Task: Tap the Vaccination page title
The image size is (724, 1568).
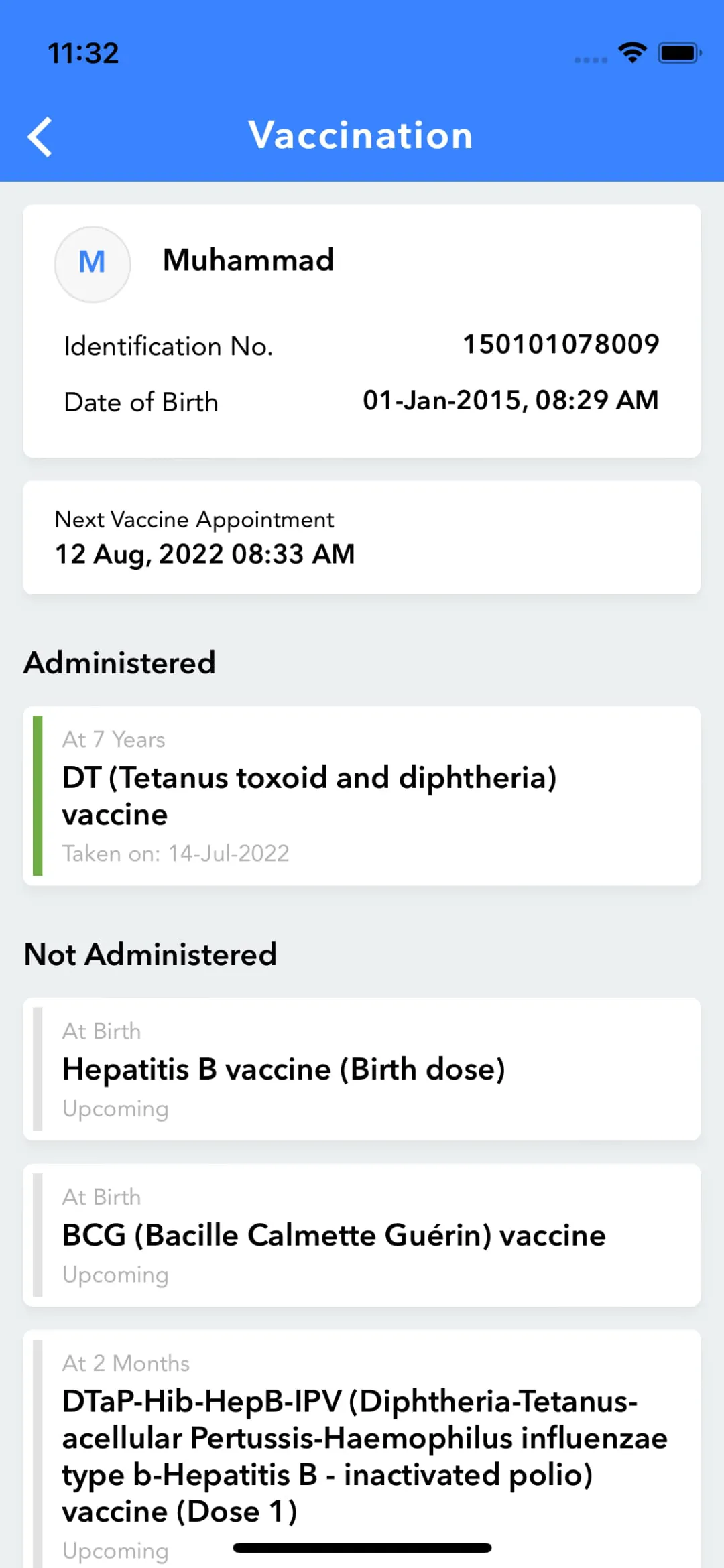Action: [361, 135]
